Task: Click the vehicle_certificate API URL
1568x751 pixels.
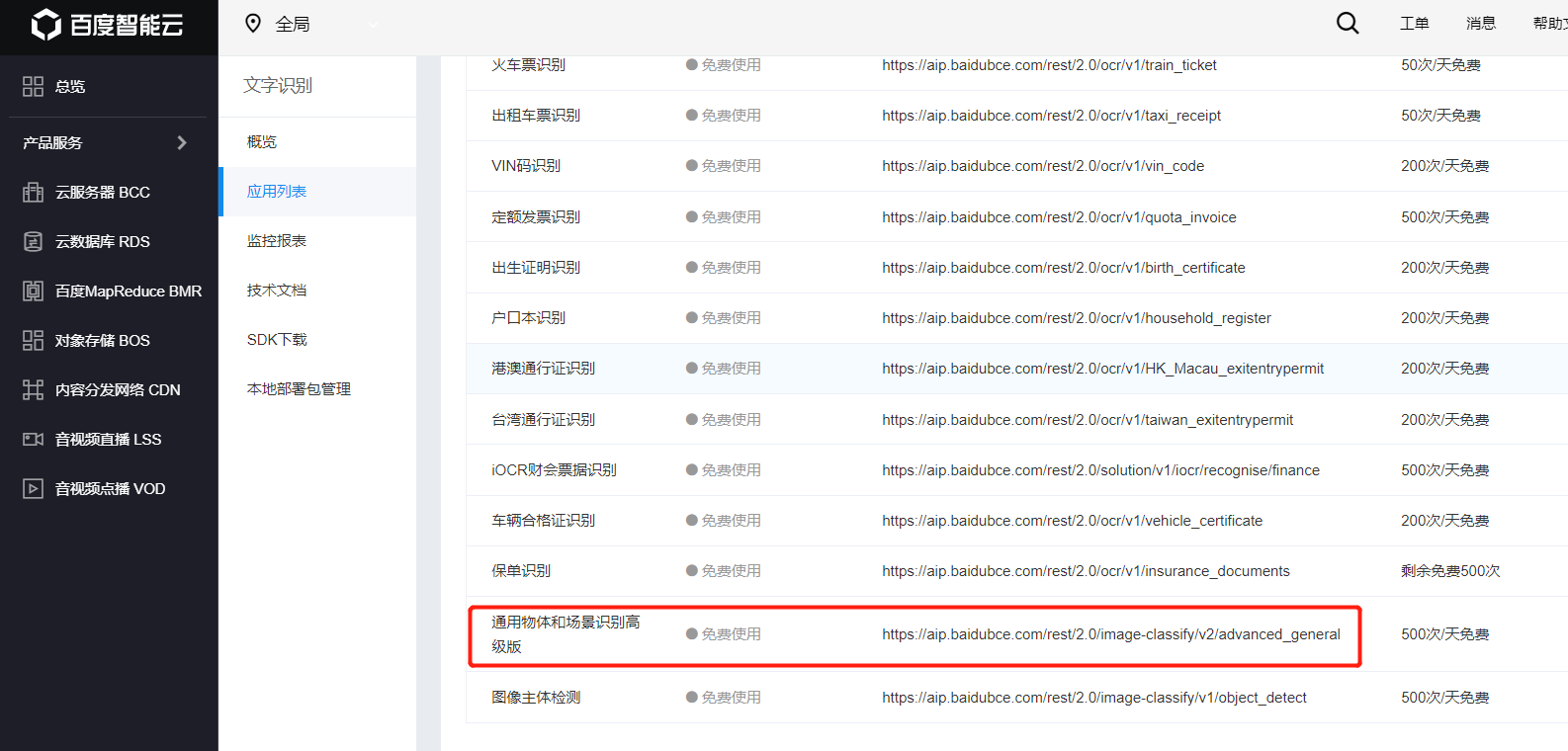Action: tap(1072, 521)
